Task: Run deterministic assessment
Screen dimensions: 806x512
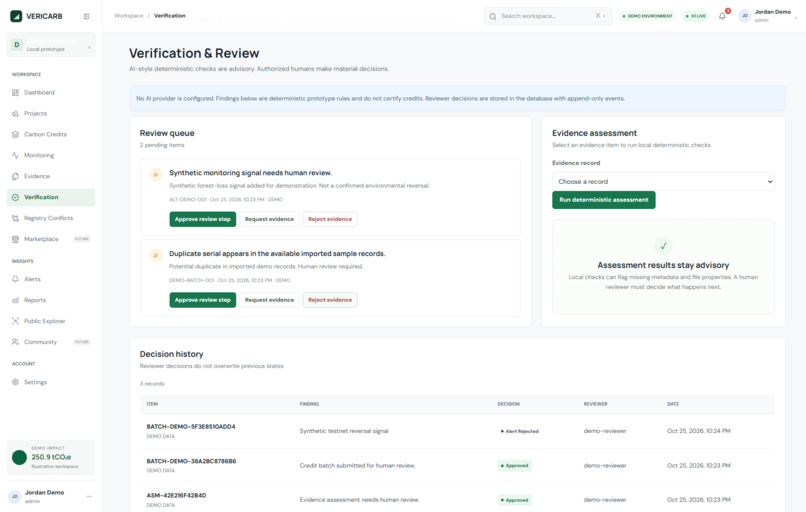Action: click(603, 200)
